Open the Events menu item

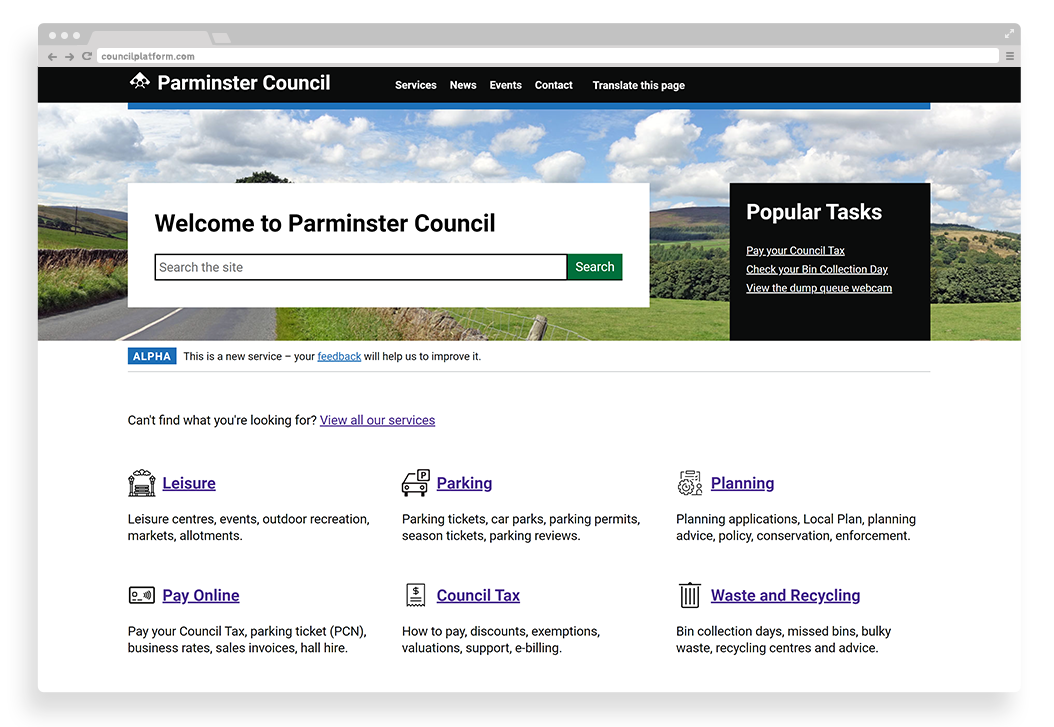(505, 85)
